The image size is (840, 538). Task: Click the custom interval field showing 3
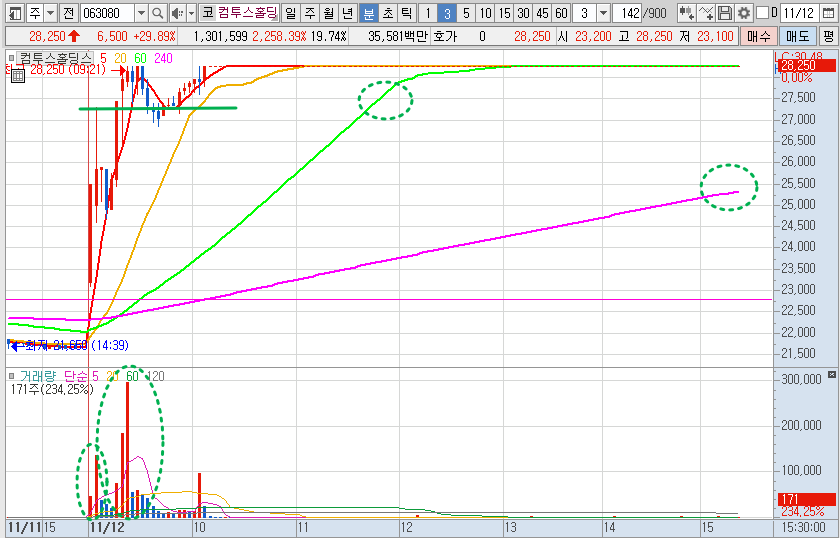tap(584, 13)
